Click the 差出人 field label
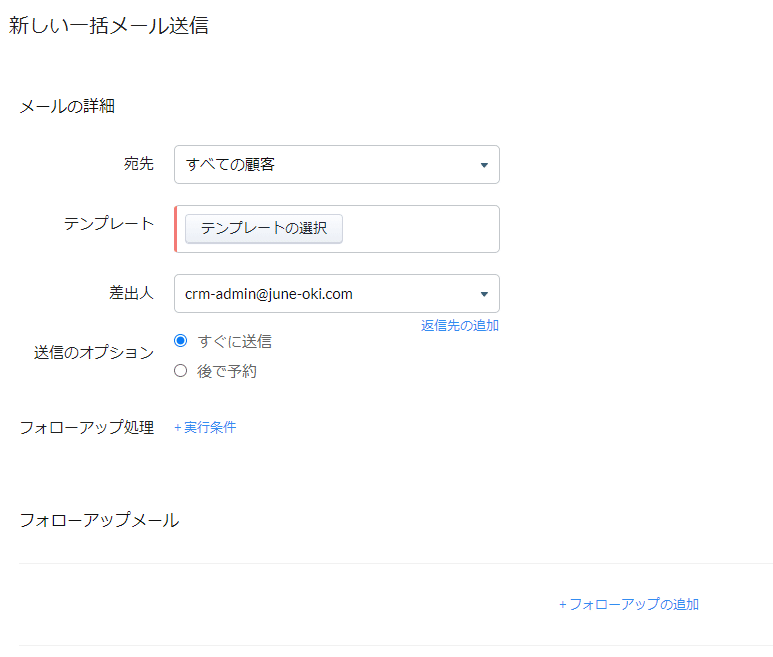 tap(131, 292)
